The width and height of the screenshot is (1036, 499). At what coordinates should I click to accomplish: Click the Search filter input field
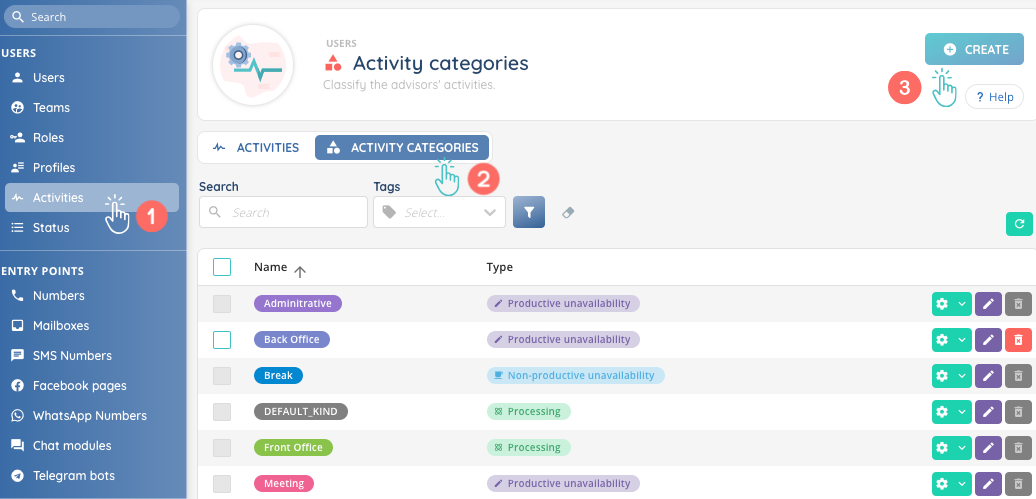point(284,212)
